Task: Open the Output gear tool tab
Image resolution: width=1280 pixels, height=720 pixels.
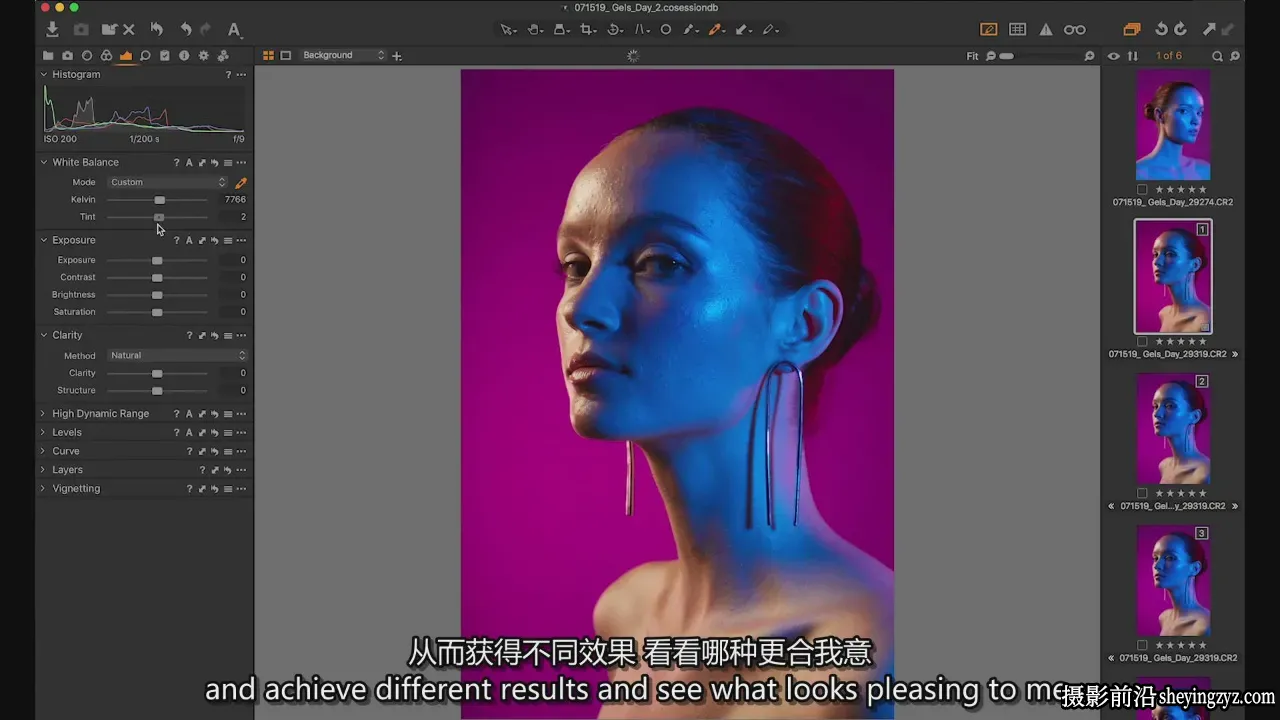Action: pos(204,56)
